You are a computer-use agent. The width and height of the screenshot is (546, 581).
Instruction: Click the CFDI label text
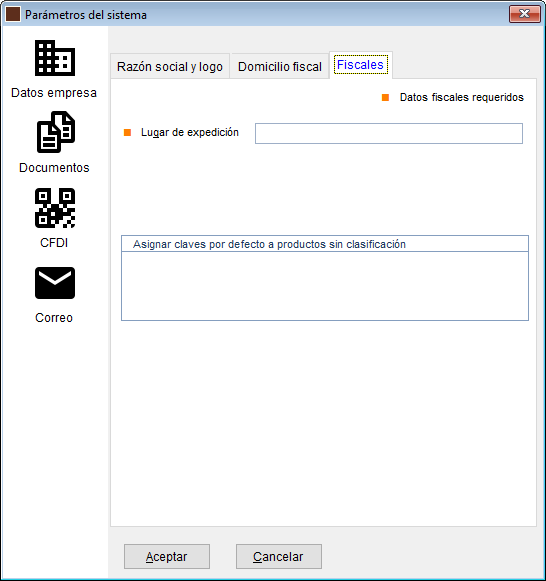coord(54,243)
